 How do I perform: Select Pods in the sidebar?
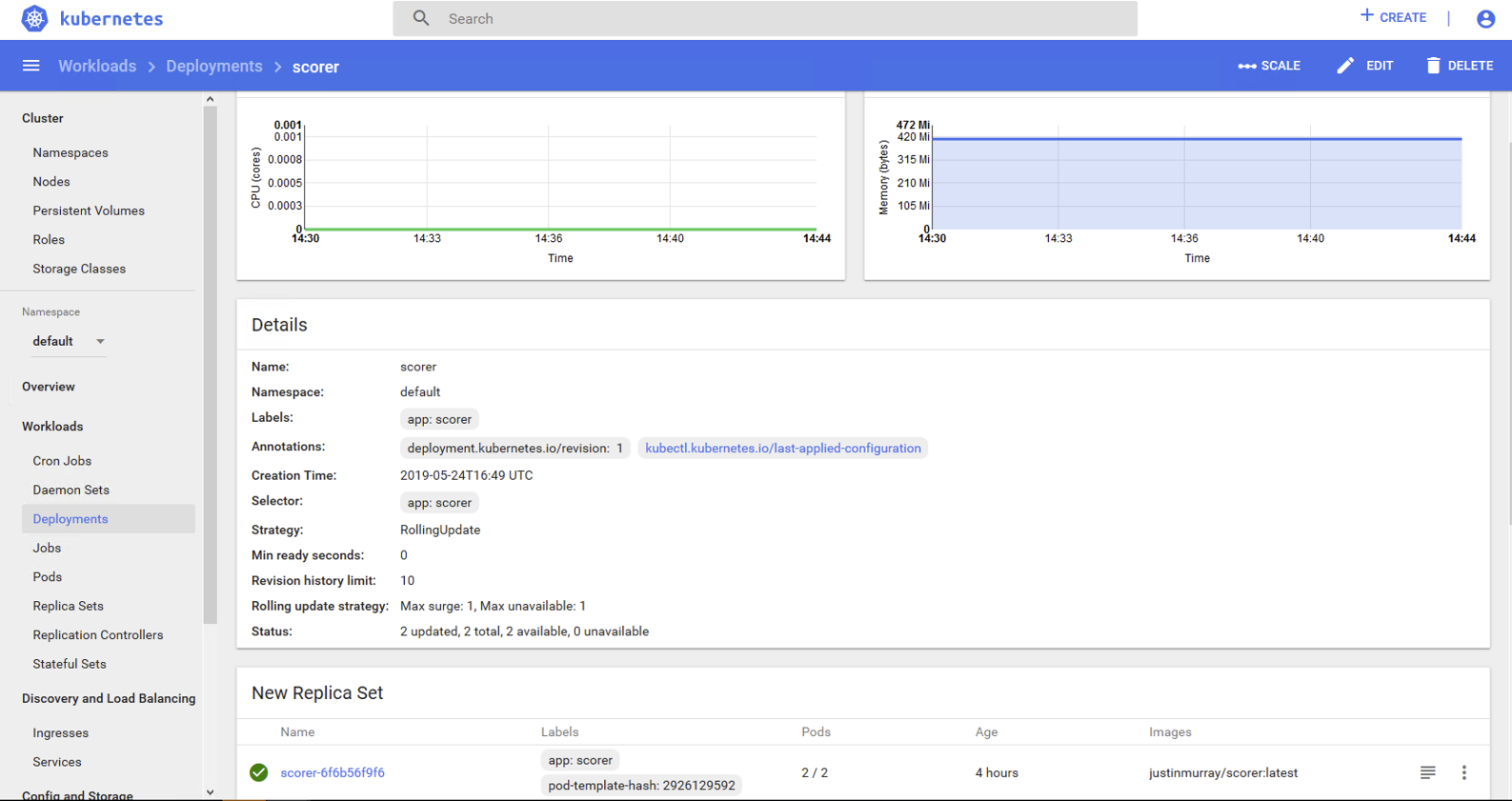(x=48, y=577)
